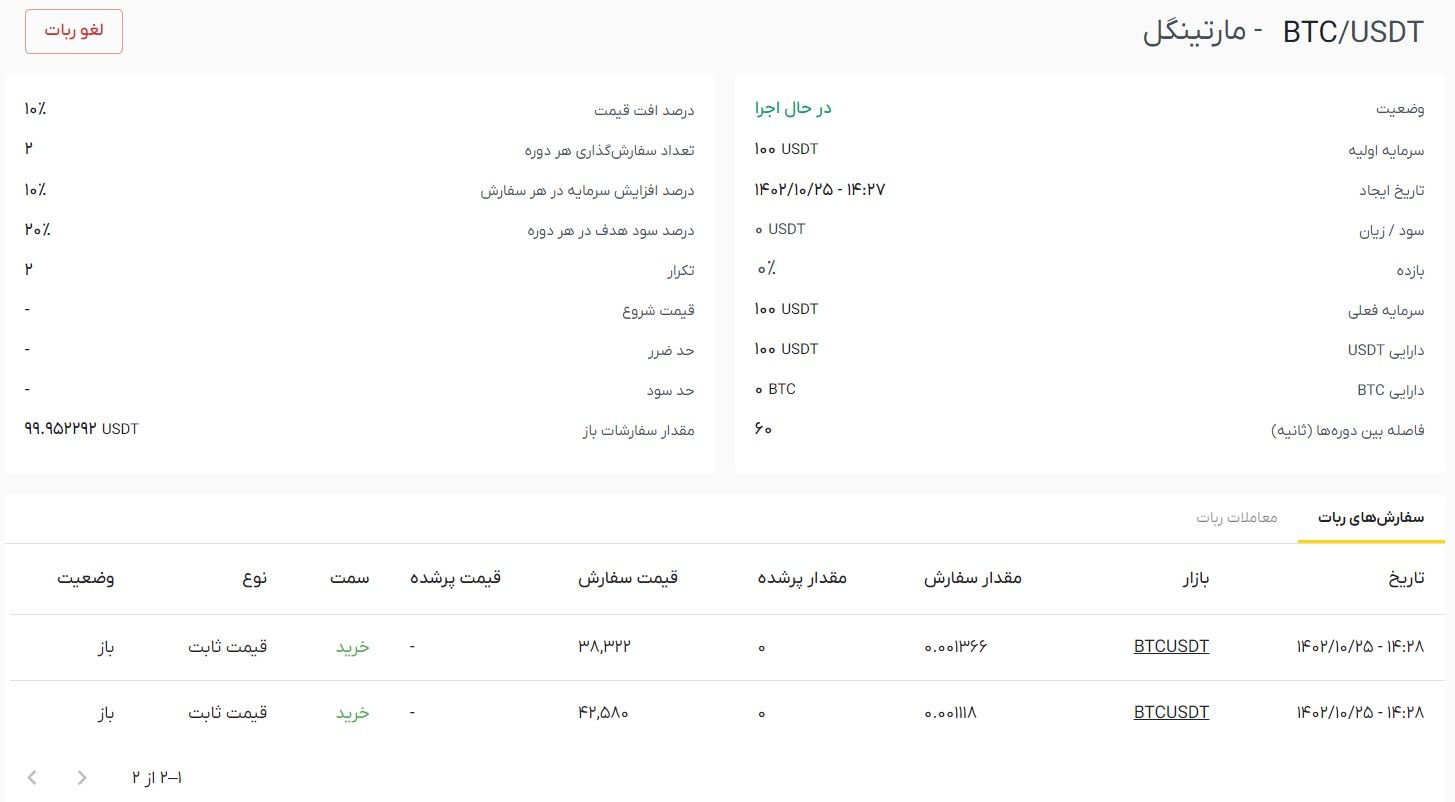This screenshot has width=1455, height=802.
Task: Click the سمت column header
Action: click(351, 578)
